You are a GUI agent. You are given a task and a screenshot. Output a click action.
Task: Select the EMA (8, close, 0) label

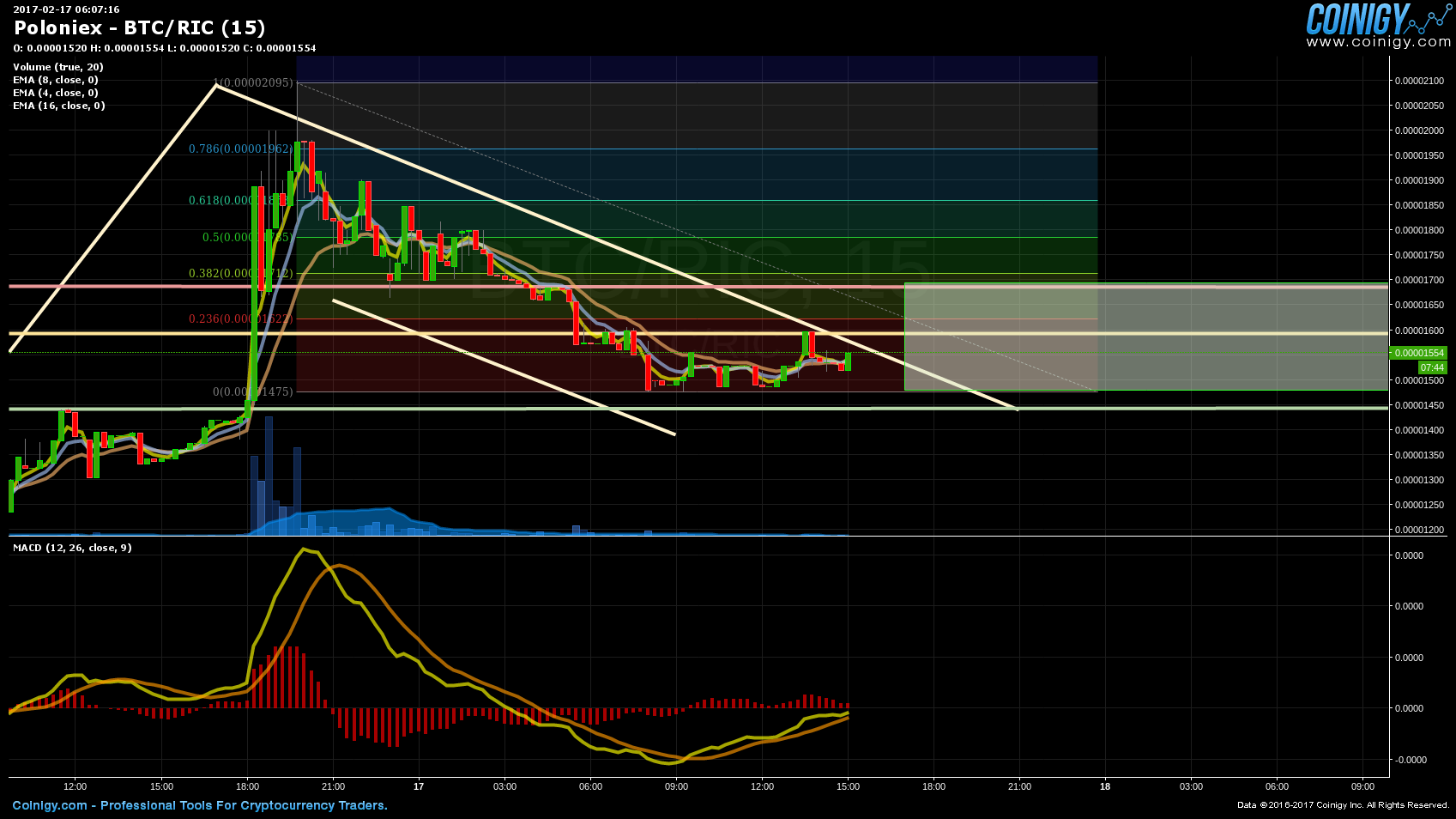pyautogui.click(x=56, y=80)
